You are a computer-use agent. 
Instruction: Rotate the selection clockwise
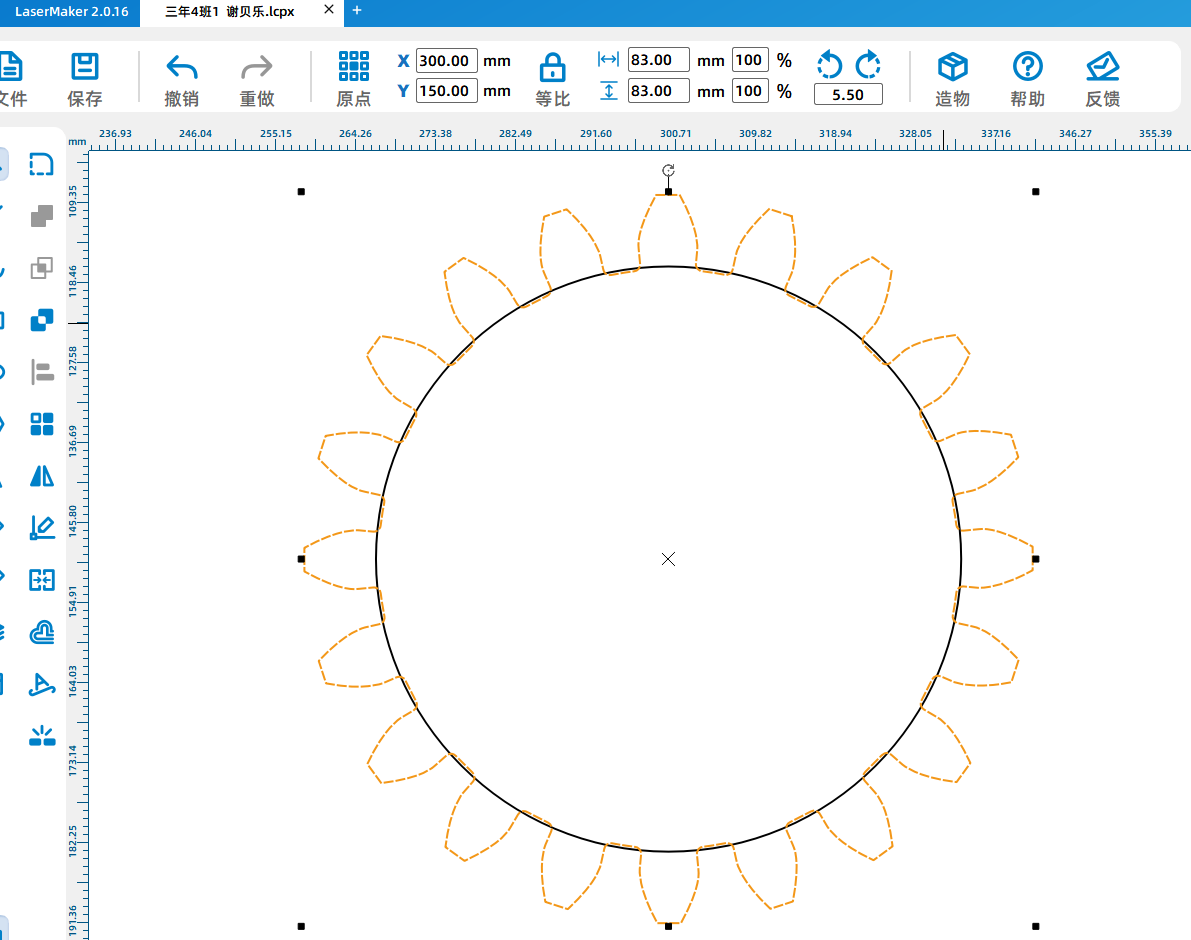click(868, 65)
